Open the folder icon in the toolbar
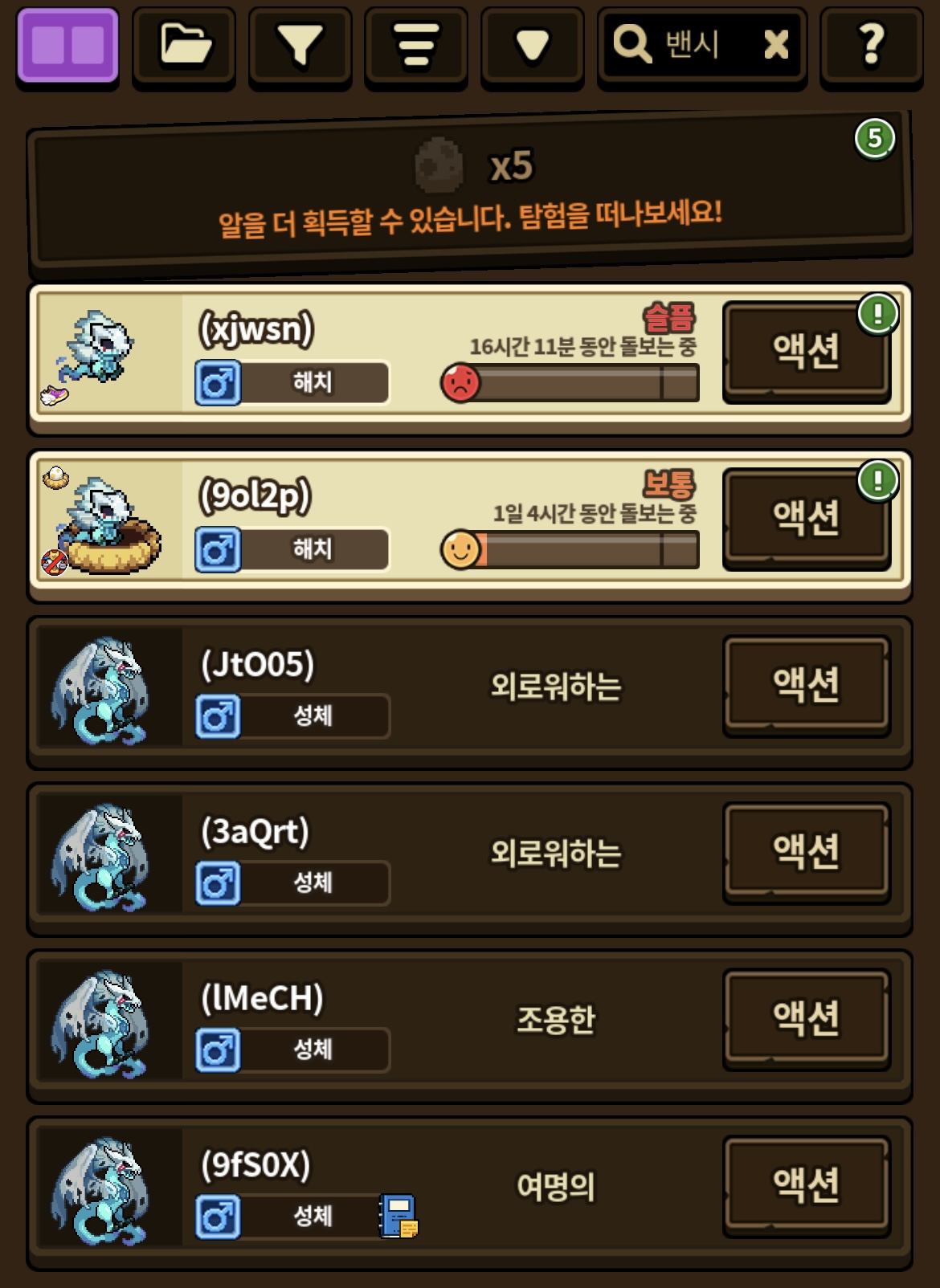This screenshot has width=940, height=1288. pos(184,46)
